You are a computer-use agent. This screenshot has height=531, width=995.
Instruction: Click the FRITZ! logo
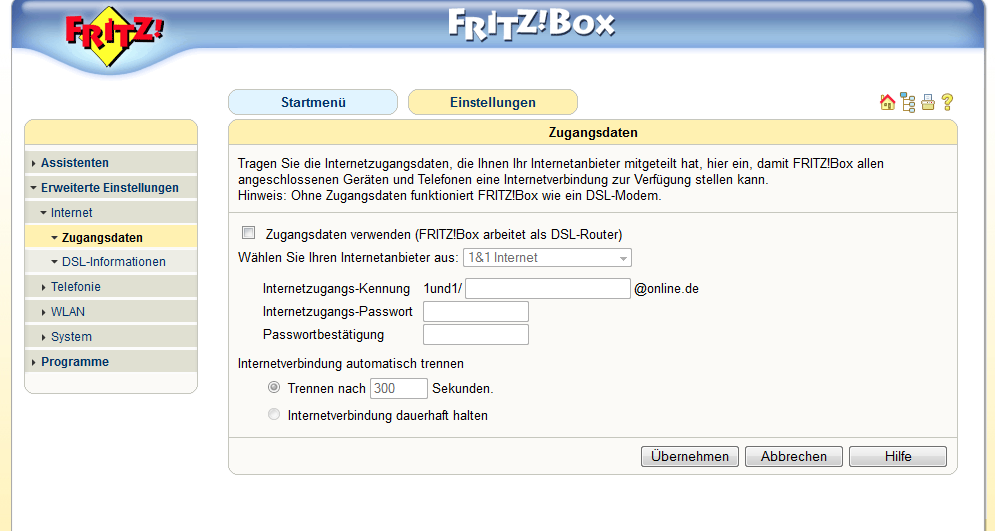pyautogui.click(x=114, y=35)
